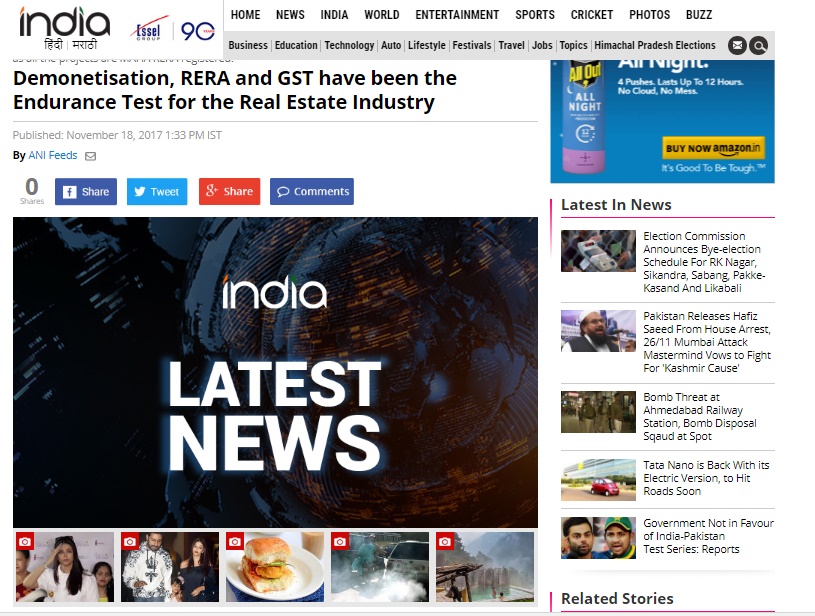Click Buy Now Amazon.in ad button
Image resolution: width=815 pixels, height=616 pixels.
pyautogui.click(x=713, y=148)
